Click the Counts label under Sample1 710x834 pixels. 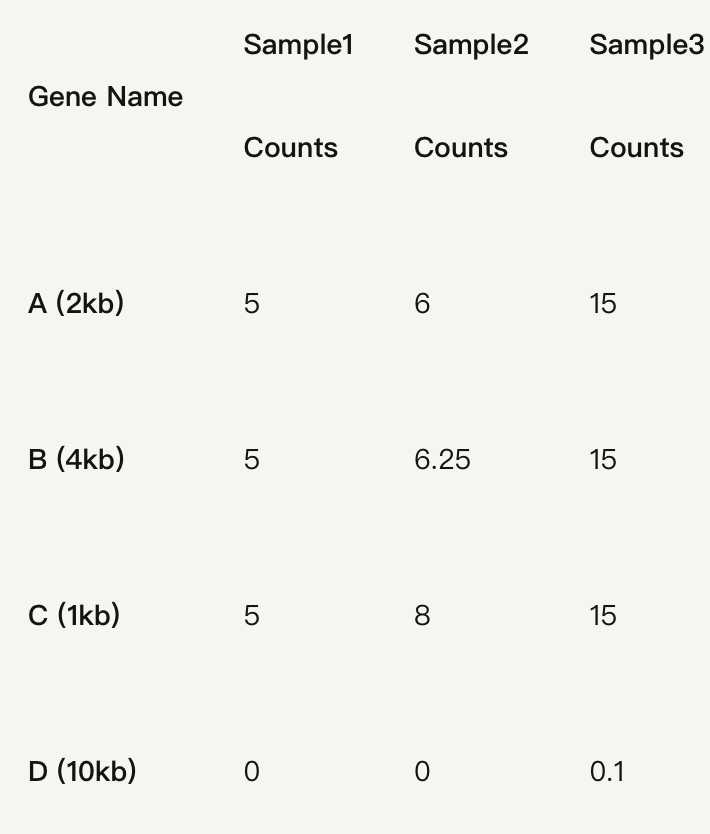point(290,148)
